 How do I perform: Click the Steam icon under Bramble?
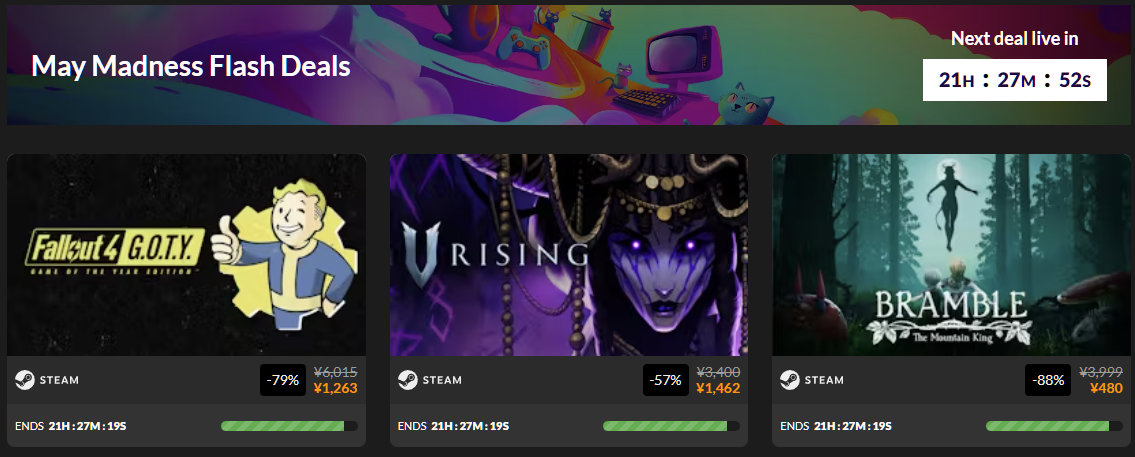pos(790,380)
